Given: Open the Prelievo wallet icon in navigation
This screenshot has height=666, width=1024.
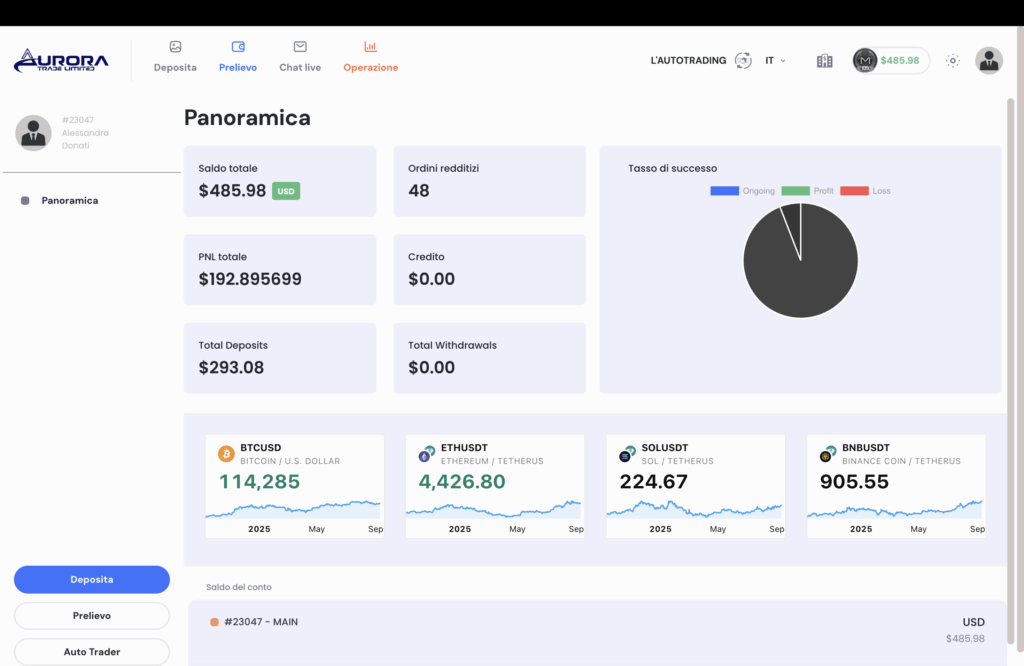Looking at the screenshot, I should pyautogui.click(x=238, y=47).
